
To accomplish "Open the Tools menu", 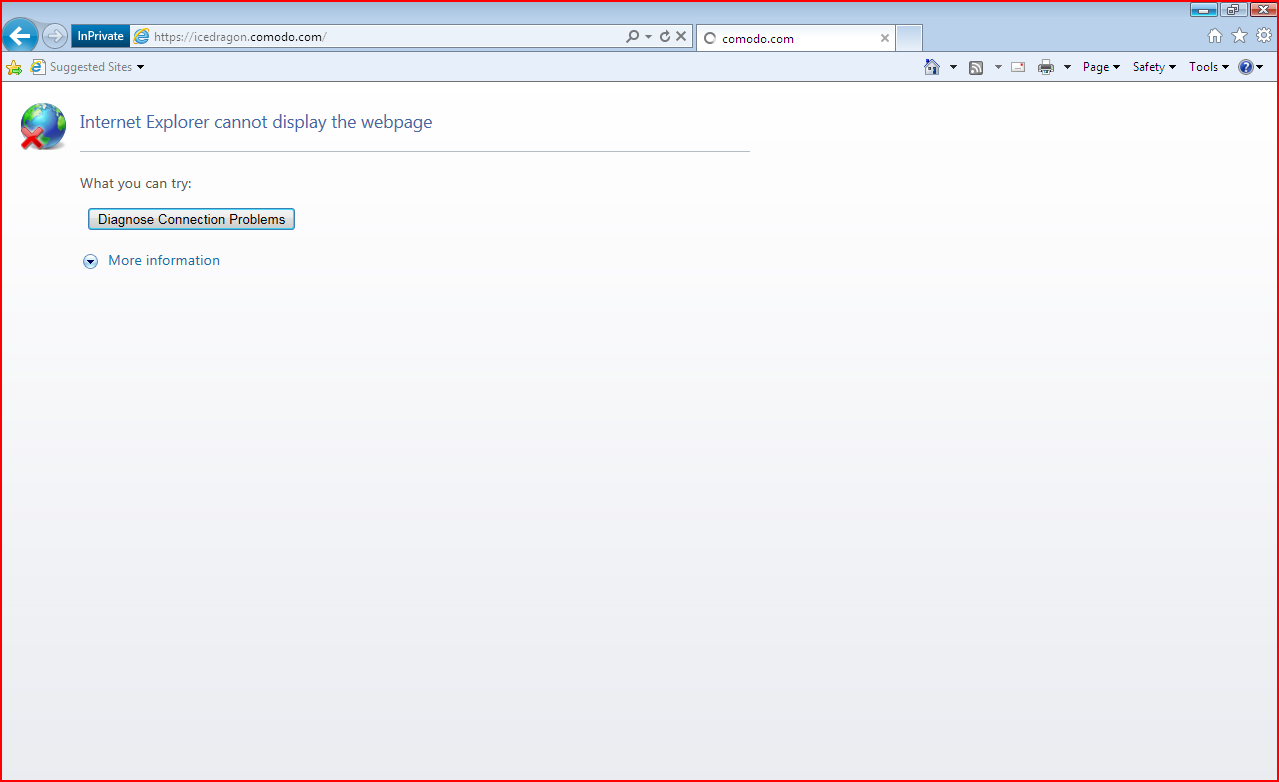I will [x=1209, y=67].
